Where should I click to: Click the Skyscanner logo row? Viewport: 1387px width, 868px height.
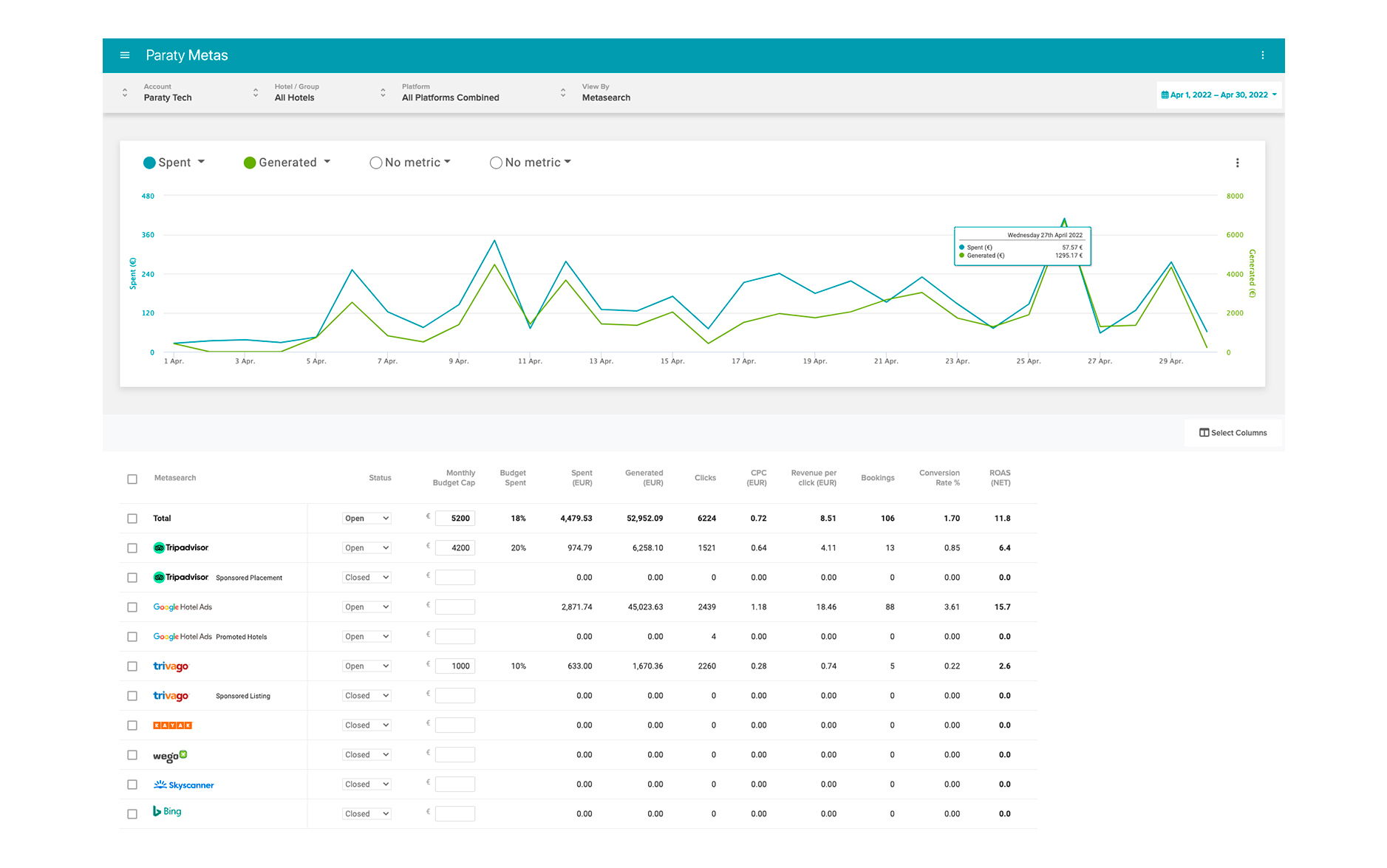(183, 785)
